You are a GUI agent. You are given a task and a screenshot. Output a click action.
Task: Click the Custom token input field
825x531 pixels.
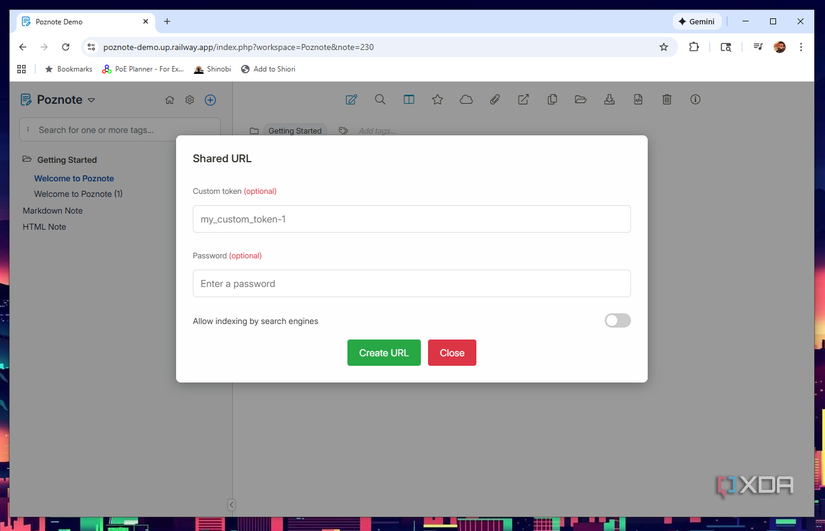pos(411,219)
